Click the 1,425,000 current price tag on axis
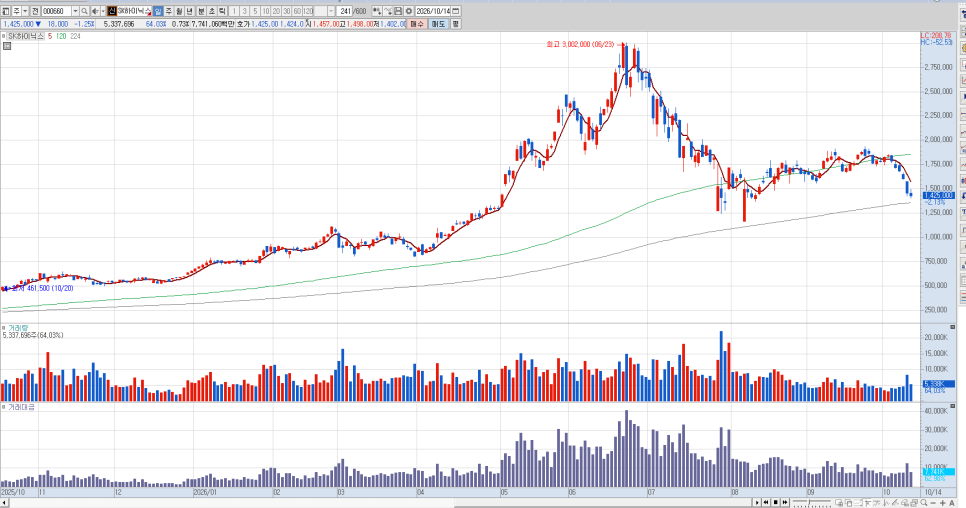Image resolution: width=966 pixels, height=508 pixels. click(938, 195)
